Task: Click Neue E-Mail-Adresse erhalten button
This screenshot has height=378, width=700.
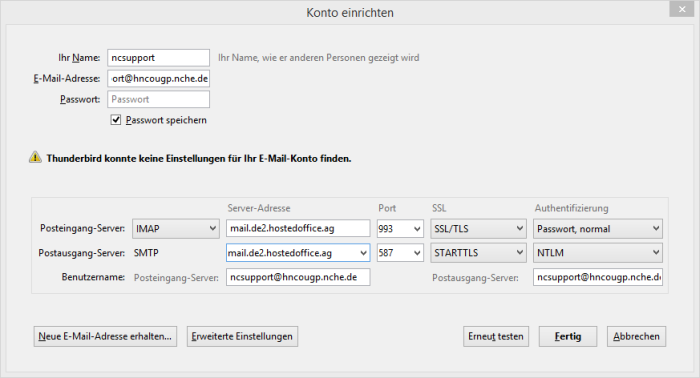Action: (x=105, y=336)
